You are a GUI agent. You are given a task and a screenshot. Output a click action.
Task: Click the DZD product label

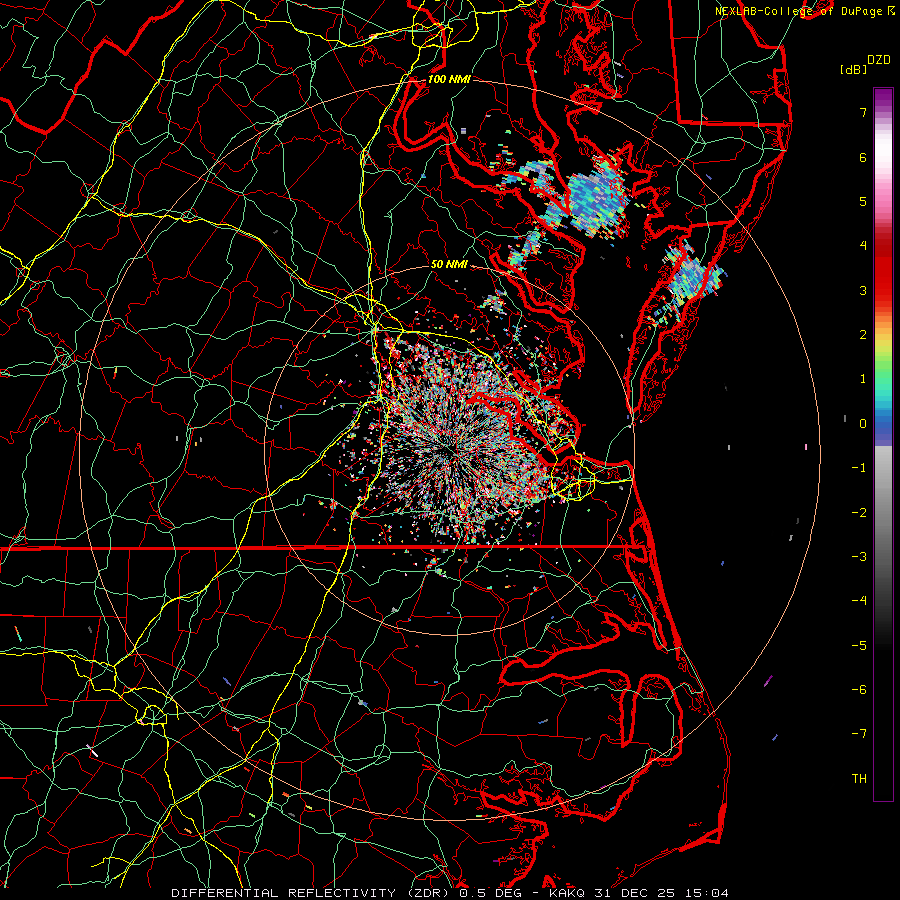click(879, 60)
